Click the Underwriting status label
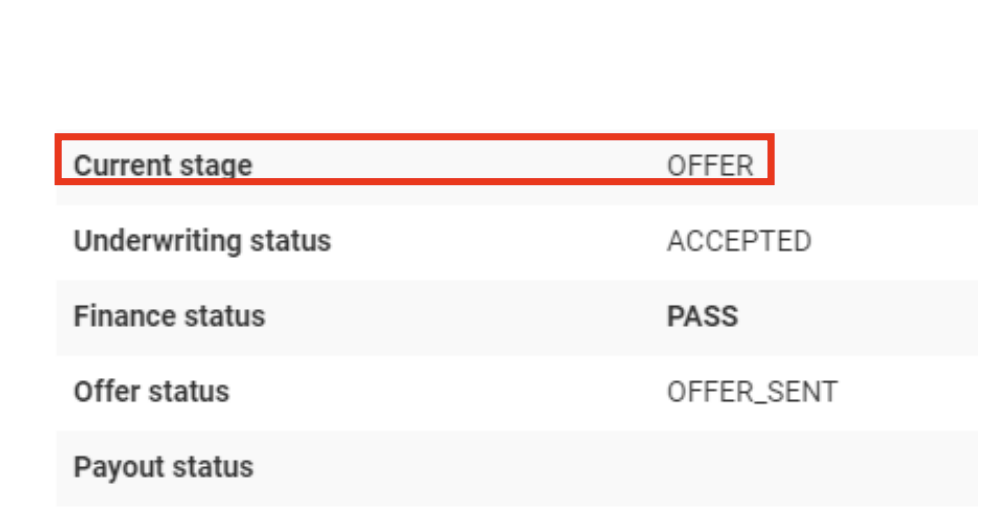Viewport: 996px width, 524px height. pos(202,241)
